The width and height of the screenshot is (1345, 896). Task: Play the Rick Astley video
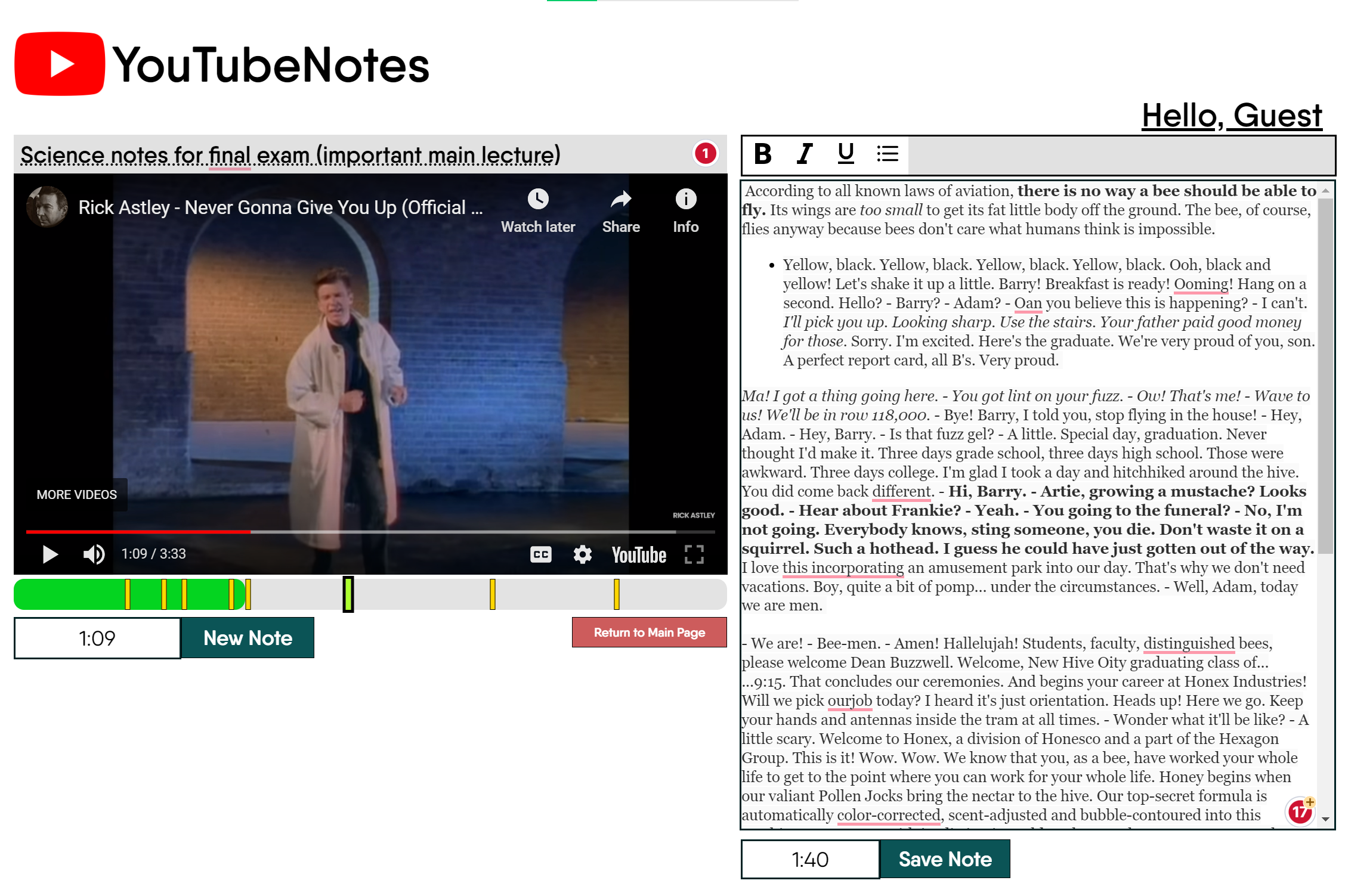50,554
